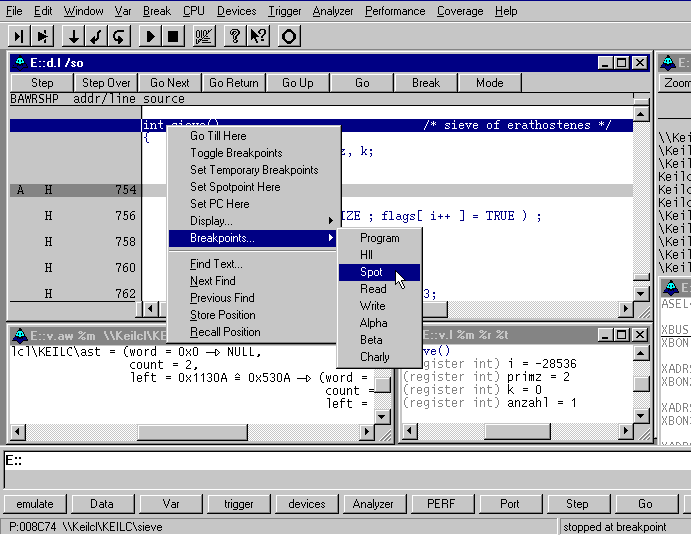Open the Analyzer menu
Image resolution: width=691 pixels, height=535 pixels.
333,11
